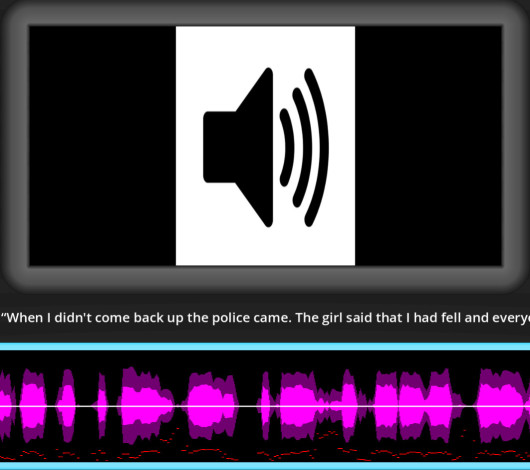Click the wide waveform peak below the word "back"
Image resolution: width=530 pixels, height=470 pixels.
pos(145,406)
